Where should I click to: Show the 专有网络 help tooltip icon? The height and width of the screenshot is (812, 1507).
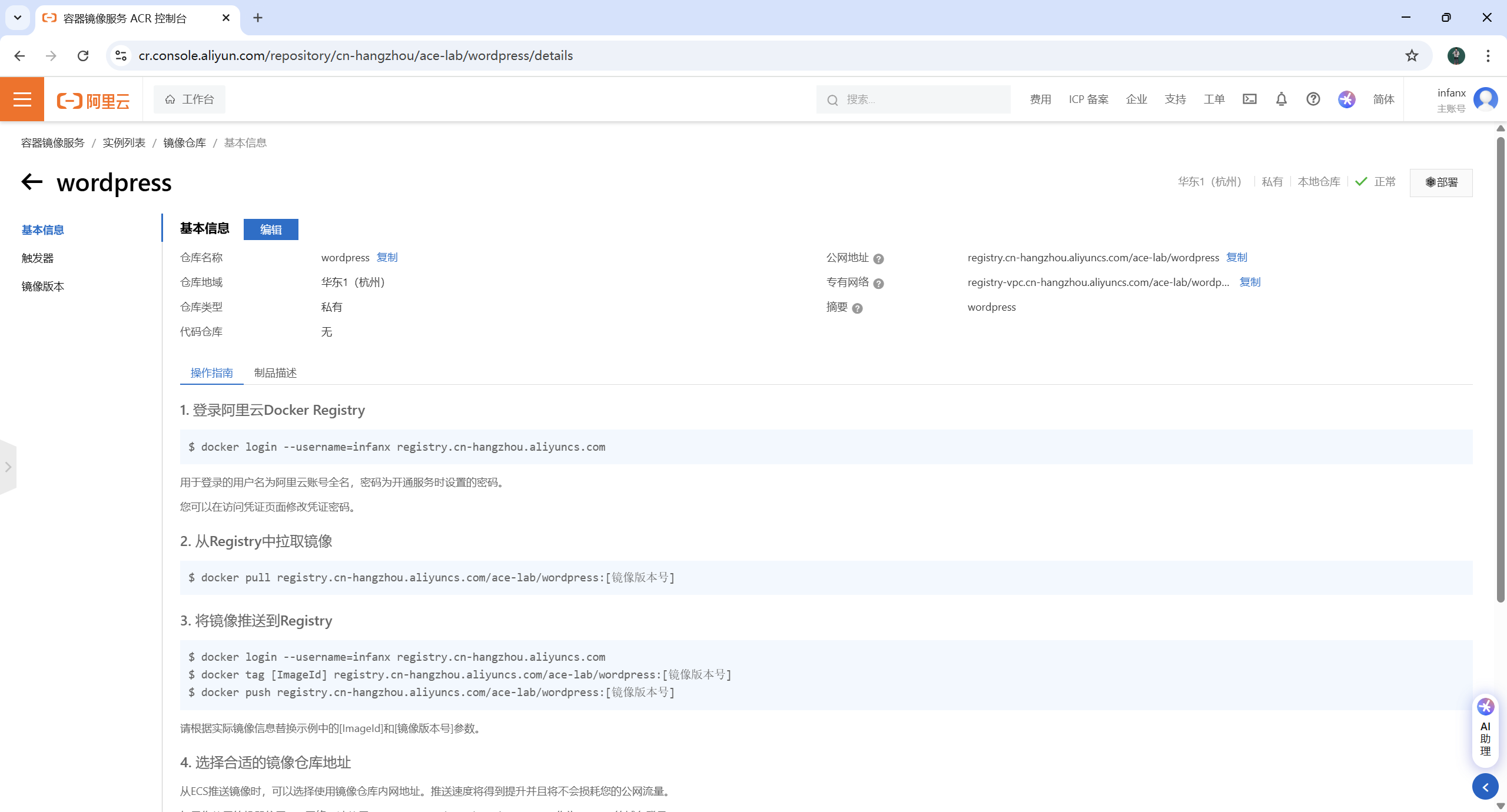pos(878,284)
